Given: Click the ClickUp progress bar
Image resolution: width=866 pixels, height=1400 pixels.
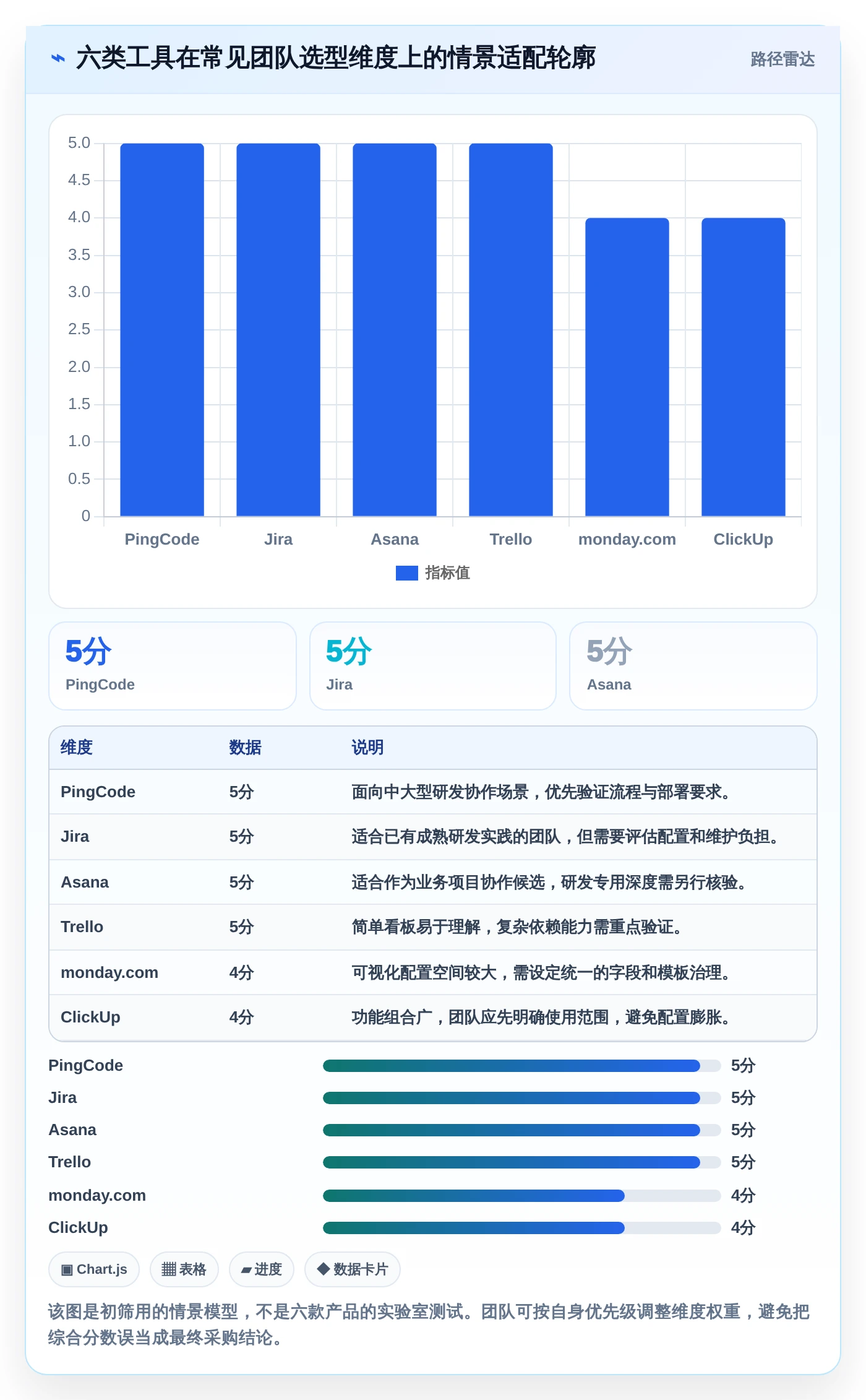Looking at the screenshot, I should coord(522,1228).
